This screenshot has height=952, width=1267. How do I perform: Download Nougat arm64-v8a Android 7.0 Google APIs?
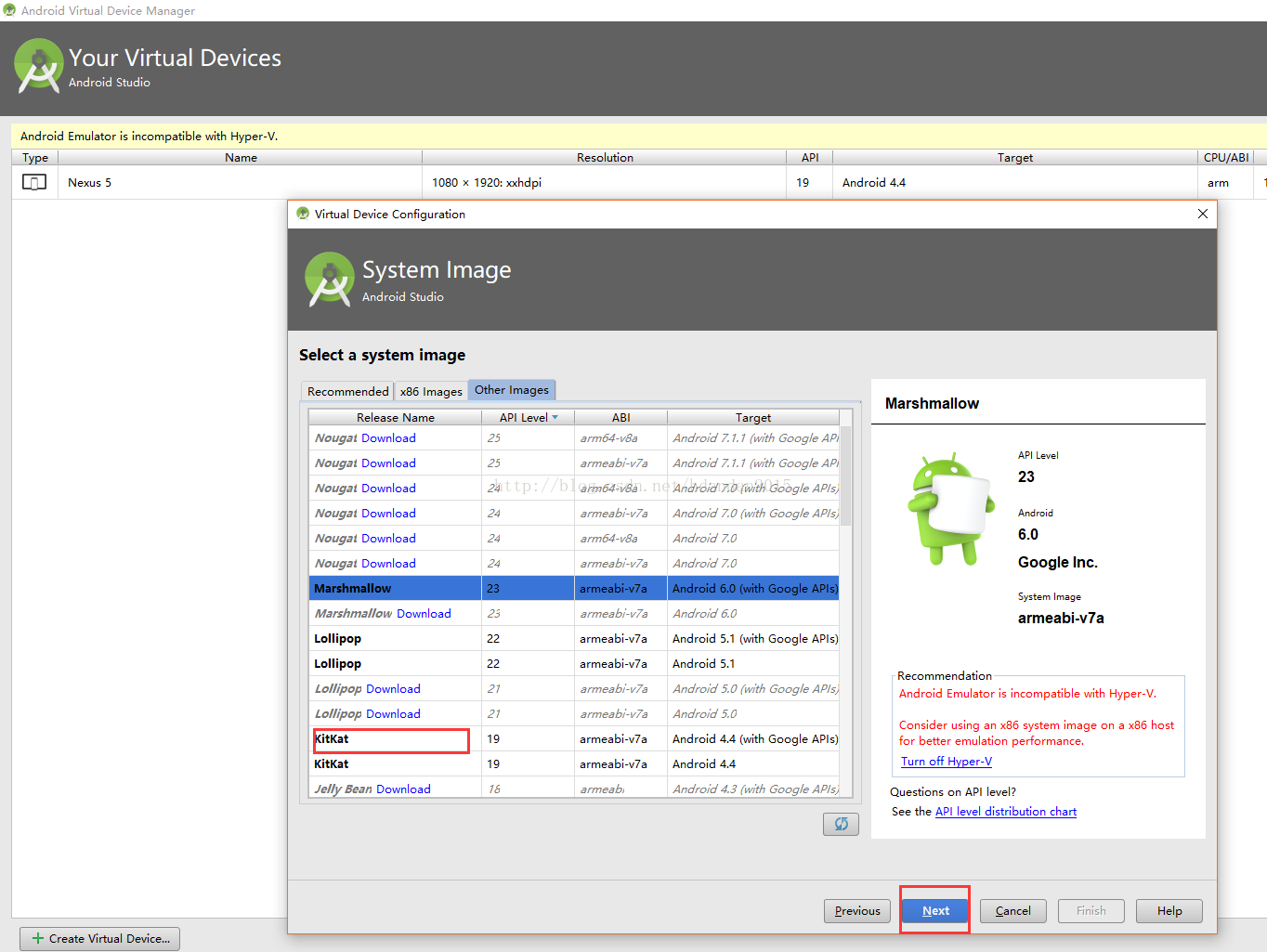click(388, 488)
